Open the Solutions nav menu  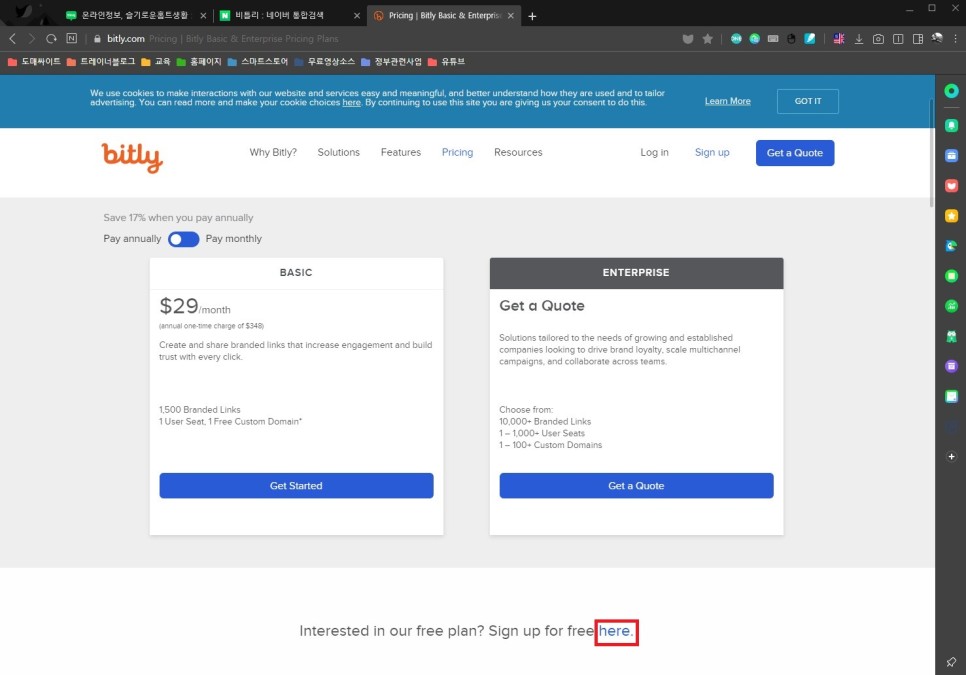[338, 152]
